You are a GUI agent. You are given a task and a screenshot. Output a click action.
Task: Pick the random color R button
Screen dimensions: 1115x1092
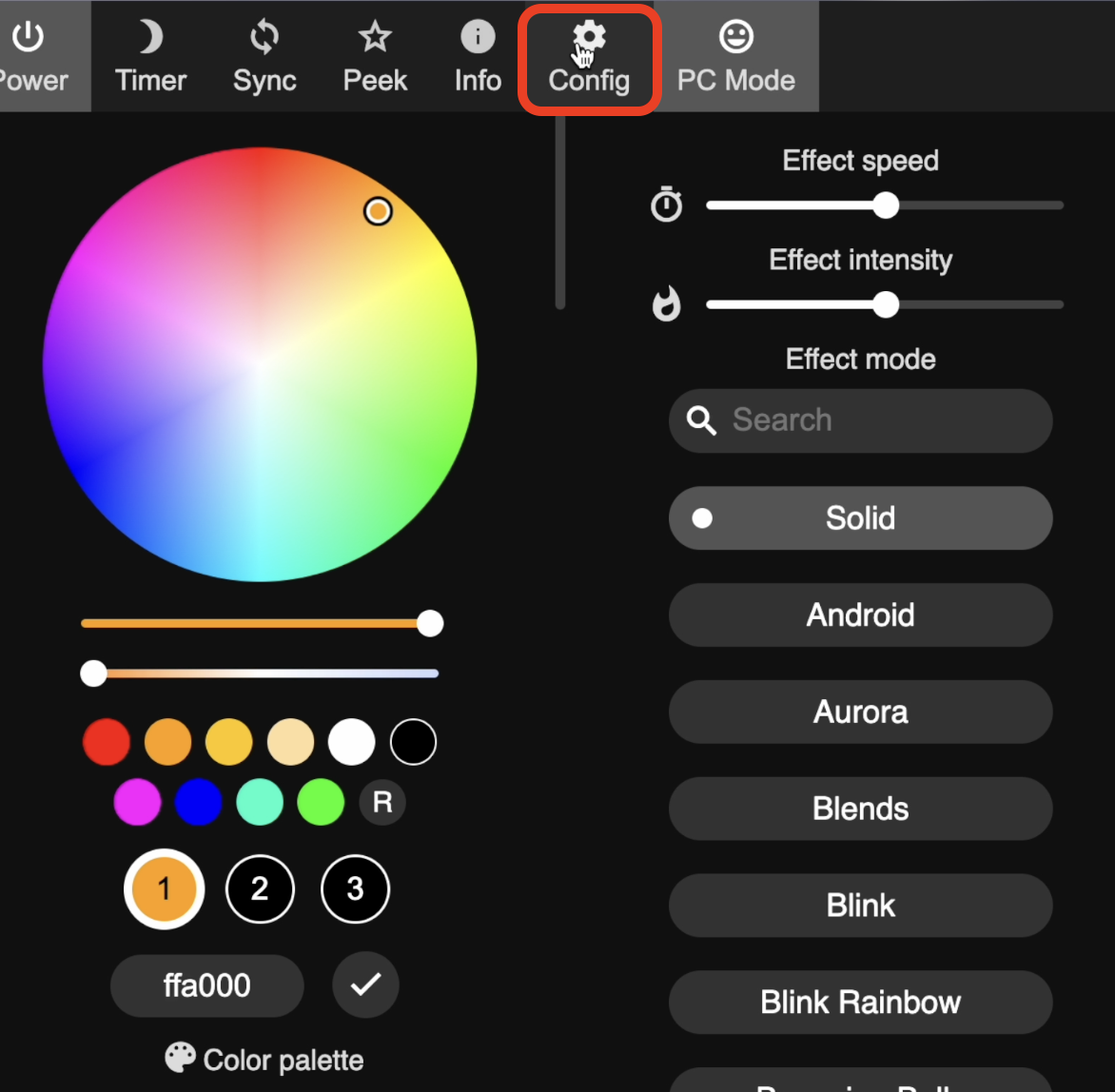point(382,803)
